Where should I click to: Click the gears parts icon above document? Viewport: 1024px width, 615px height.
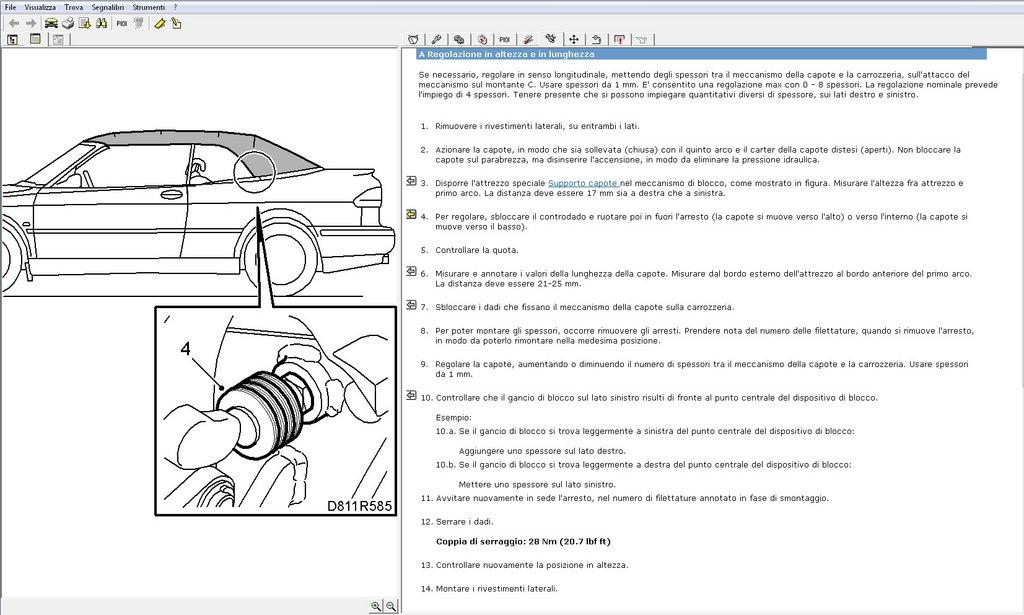pos(459,40)
